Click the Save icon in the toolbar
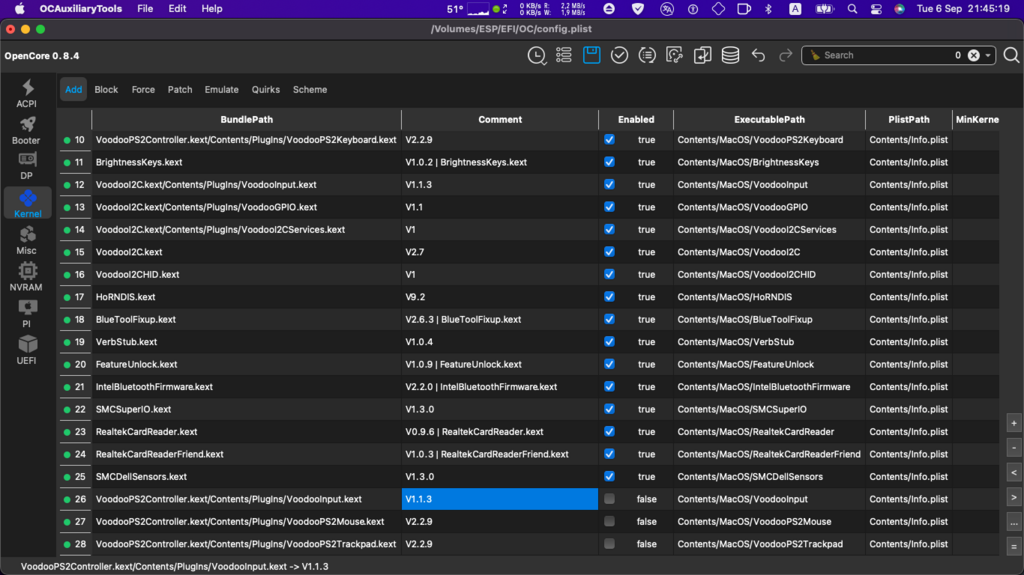The height and width of the screenshot is (575, 1024). pyautogui.click(x=592, y=55)
